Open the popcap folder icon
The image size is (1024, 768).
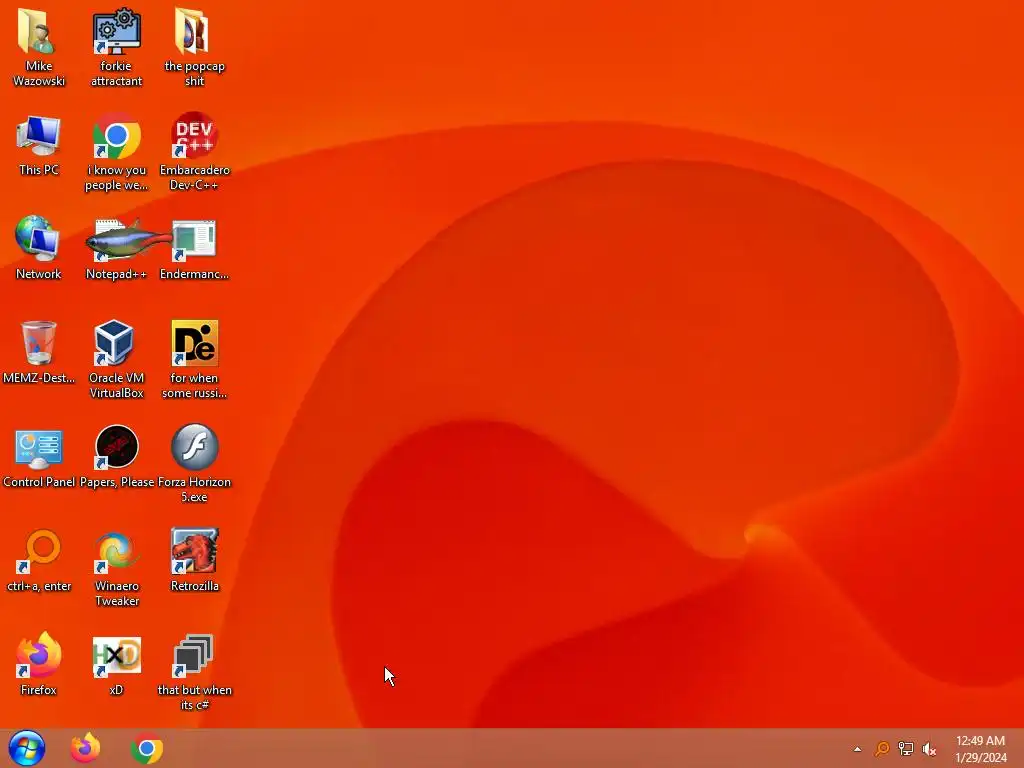click(194, 31)
